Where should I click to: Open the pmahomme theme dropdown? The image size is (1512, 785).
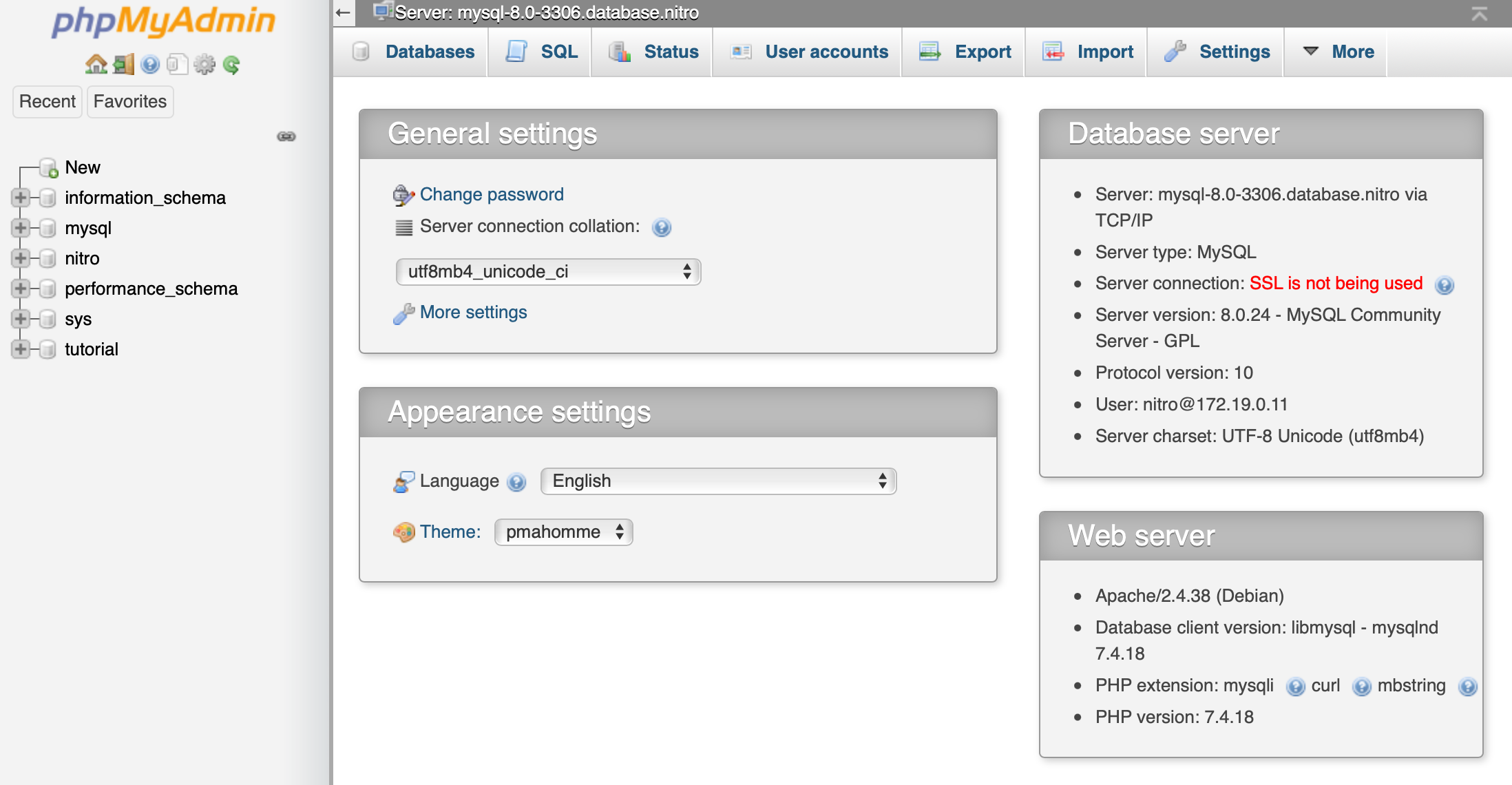563,532
